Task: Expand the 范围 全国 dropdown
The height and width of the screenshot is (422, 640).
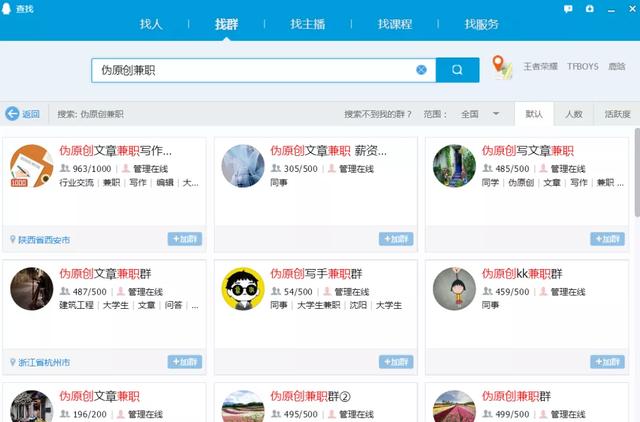Action: [x=495, y=114]
